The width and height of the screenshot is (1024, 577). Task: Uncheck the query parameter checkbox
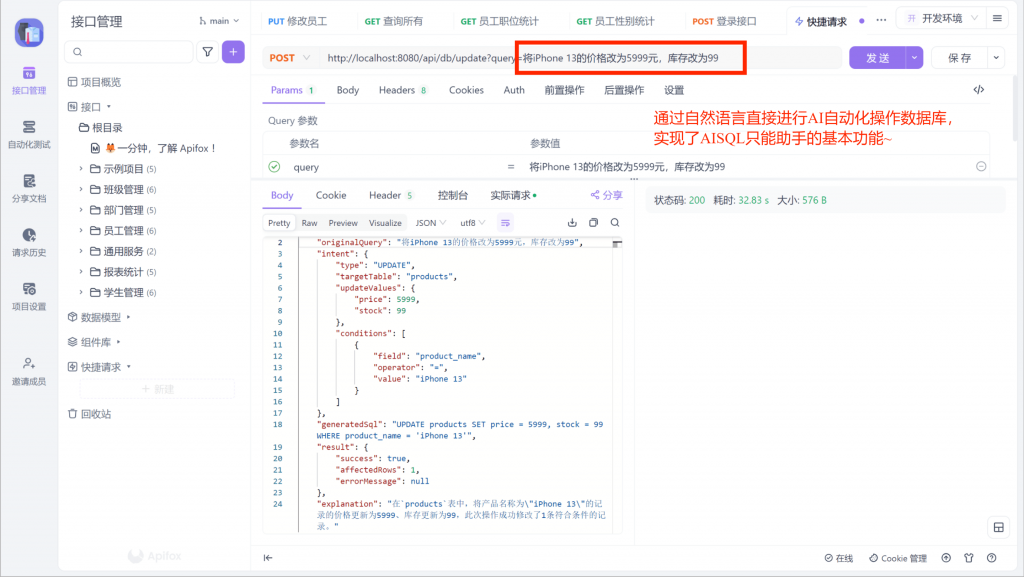click(x=274, y=167)
